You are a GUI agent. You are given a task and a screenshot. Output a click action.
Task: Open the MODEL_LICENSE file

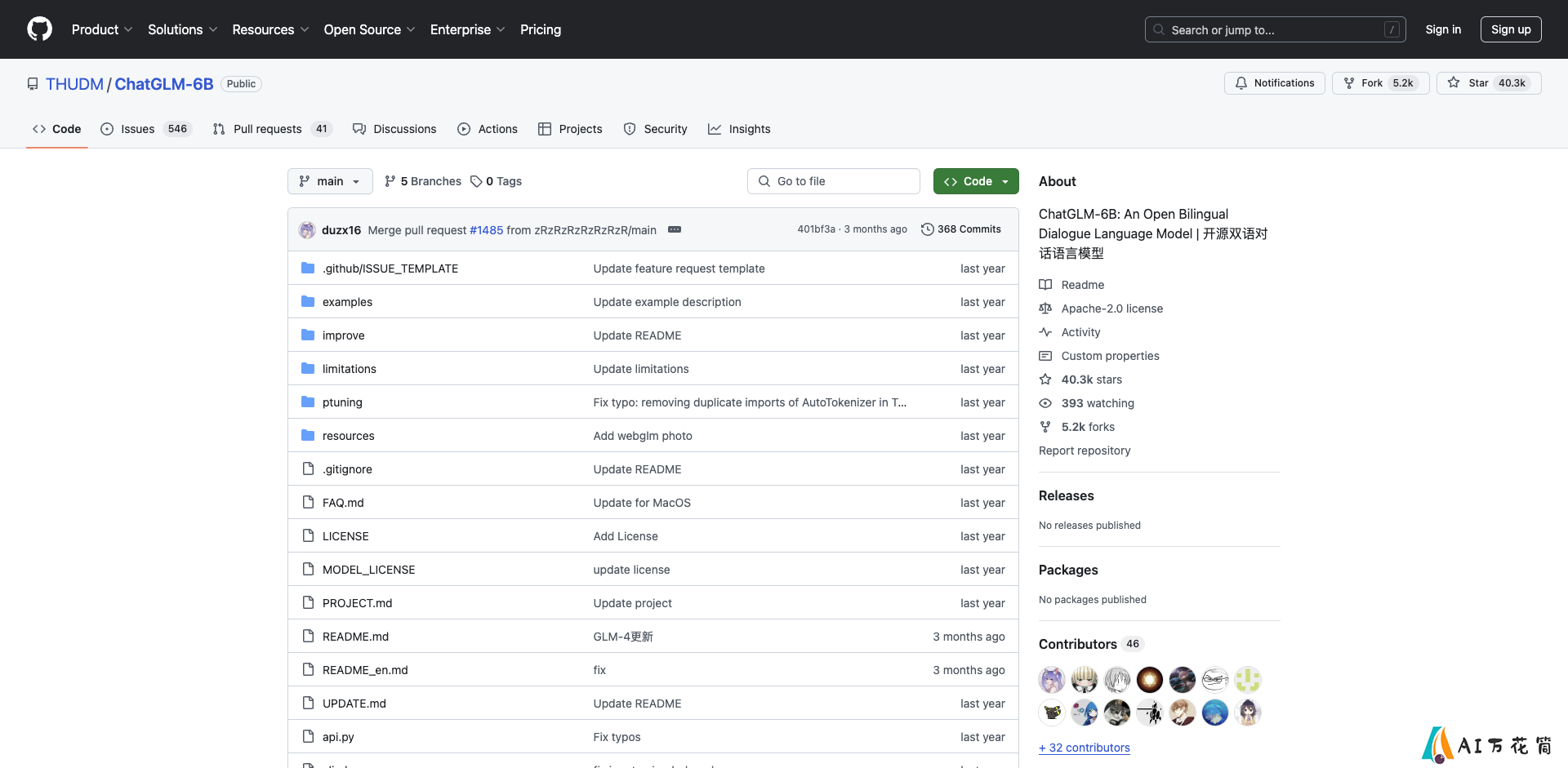tap(368, 570)
